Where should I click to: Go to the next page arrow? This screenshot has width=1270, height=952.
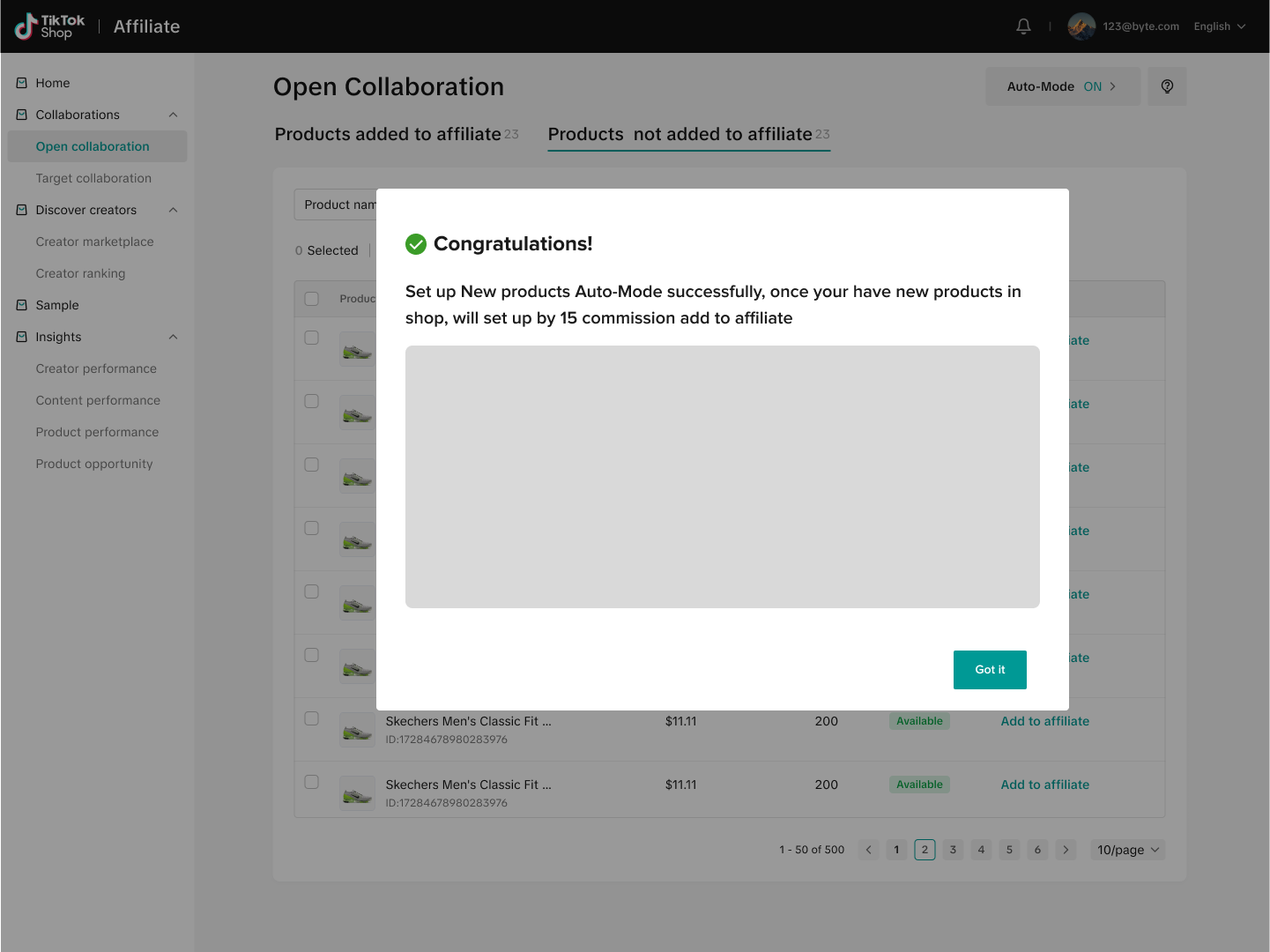[1066, 850]
